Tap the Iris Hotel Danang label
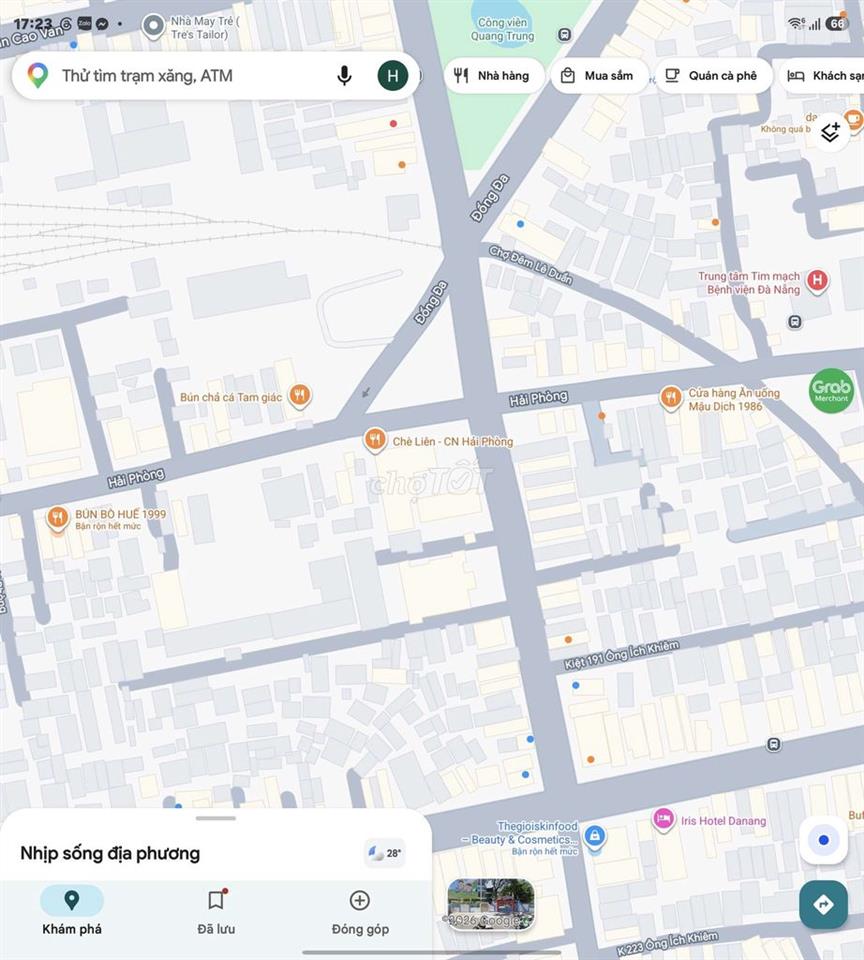The image size is (864, 960). (723, 820)
